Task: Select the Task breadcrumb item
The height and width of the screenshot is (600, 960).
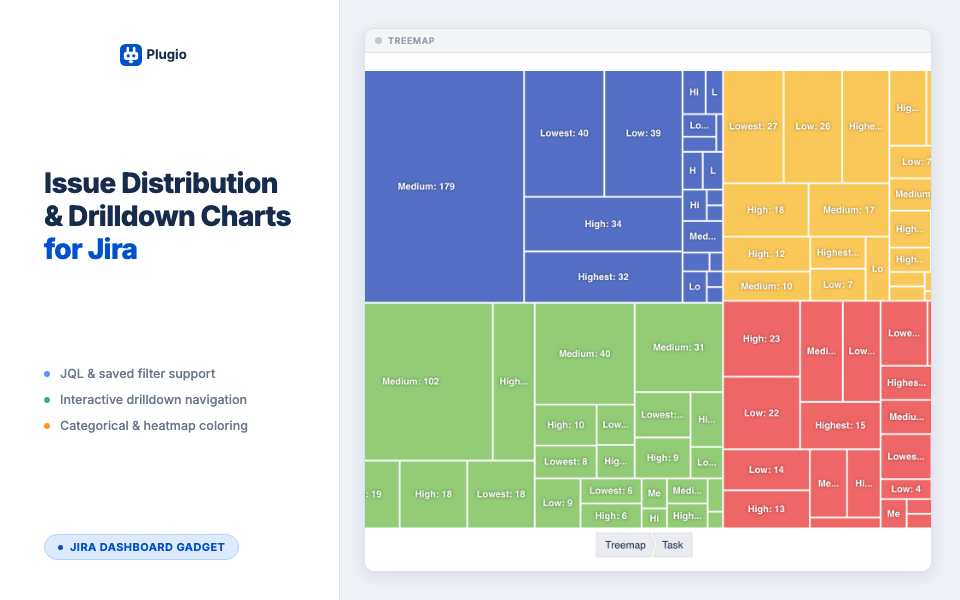Action: pos(673,545)
